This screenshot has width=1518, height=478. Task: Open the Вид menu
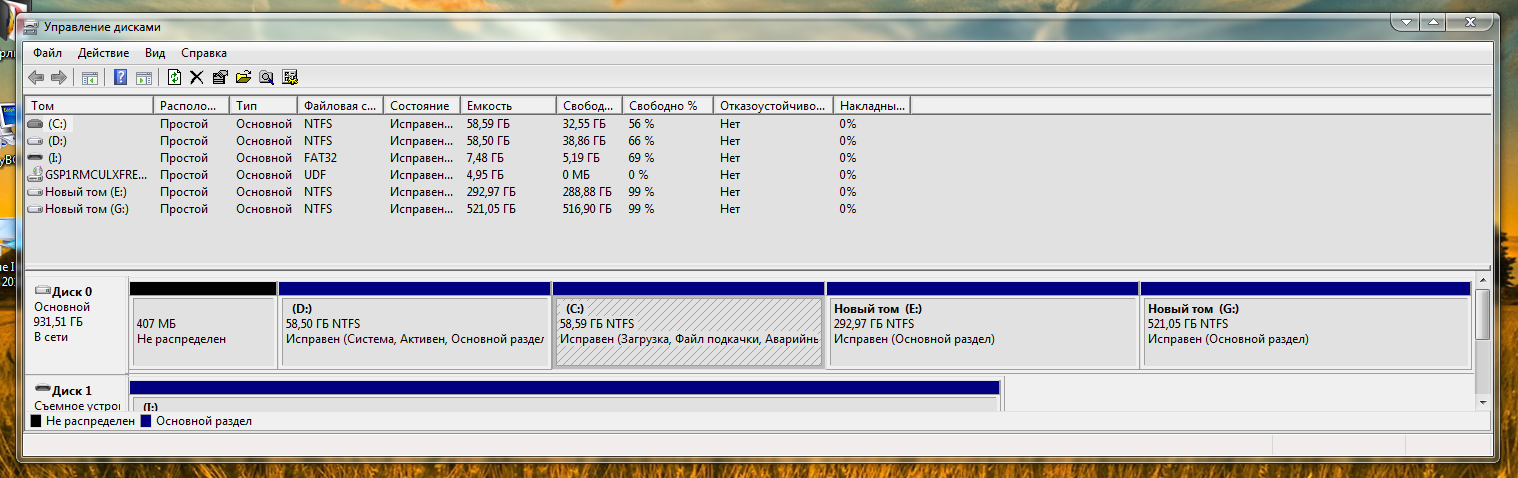pyautogui.click(x=155, y=53)
